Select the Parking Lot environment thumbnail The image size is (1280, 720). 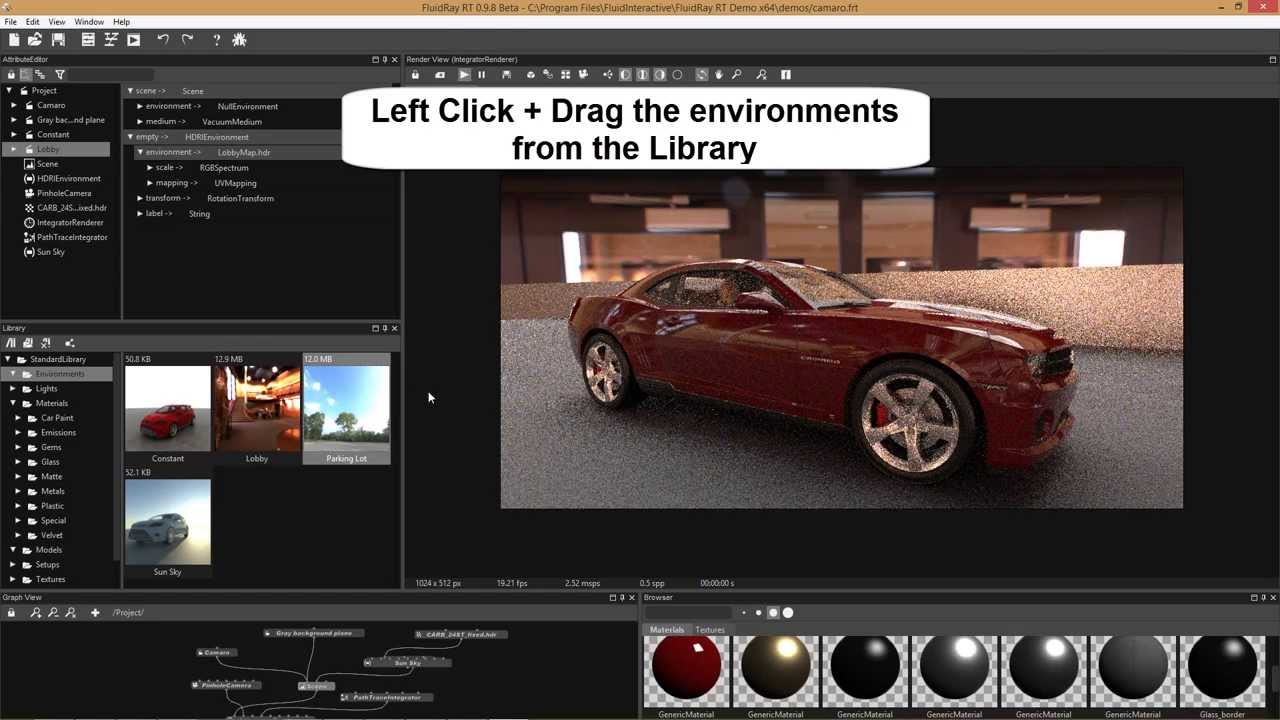(347, 408)
